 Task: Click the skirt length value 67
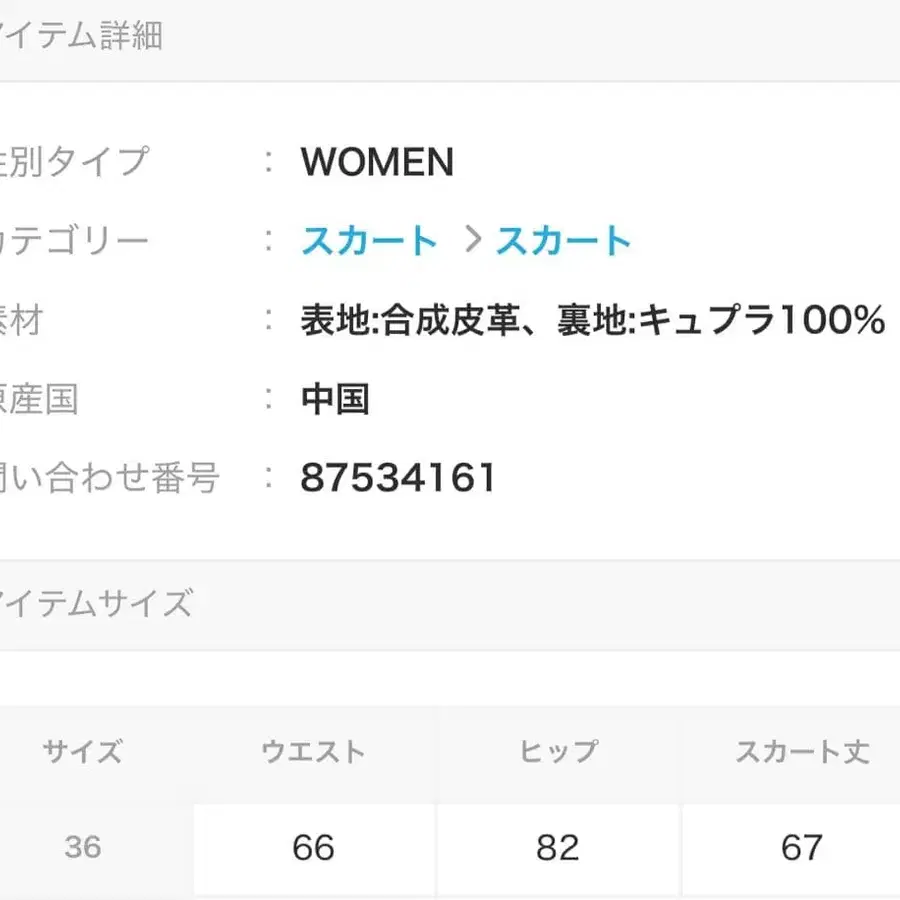801,848
